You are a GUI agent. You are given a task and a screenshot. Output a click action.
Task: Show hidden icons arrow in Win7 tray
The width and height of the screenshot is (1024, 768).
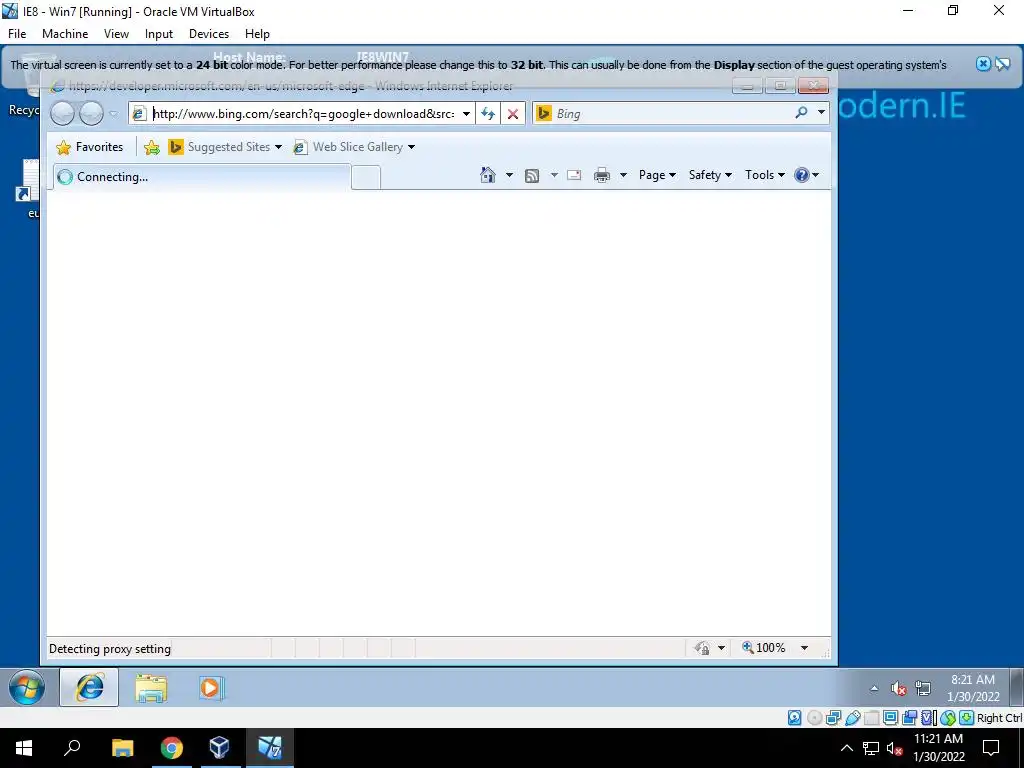pyautogui.click(x=874, y=688)
